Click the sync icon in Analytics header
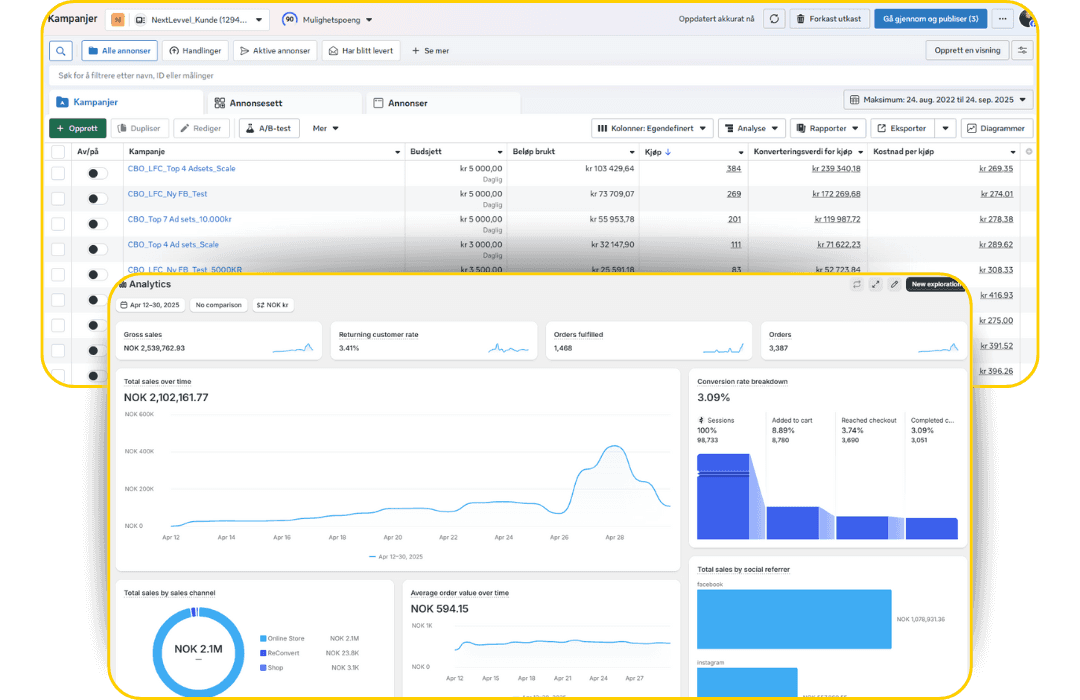The image size is (1080, 700). [857, 284]
